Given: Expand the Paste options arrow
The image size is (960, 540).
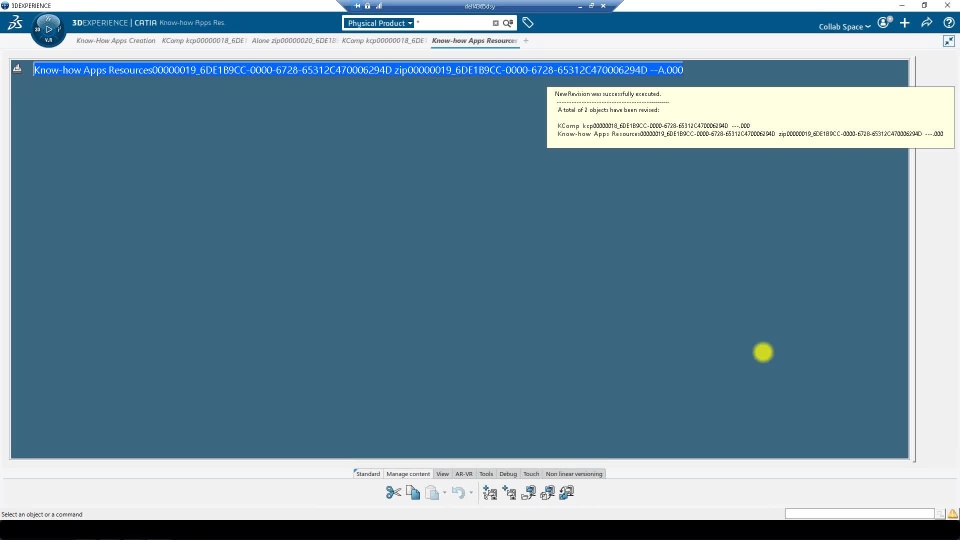Looking at the screenshot, I should click(x=444, y=492).
